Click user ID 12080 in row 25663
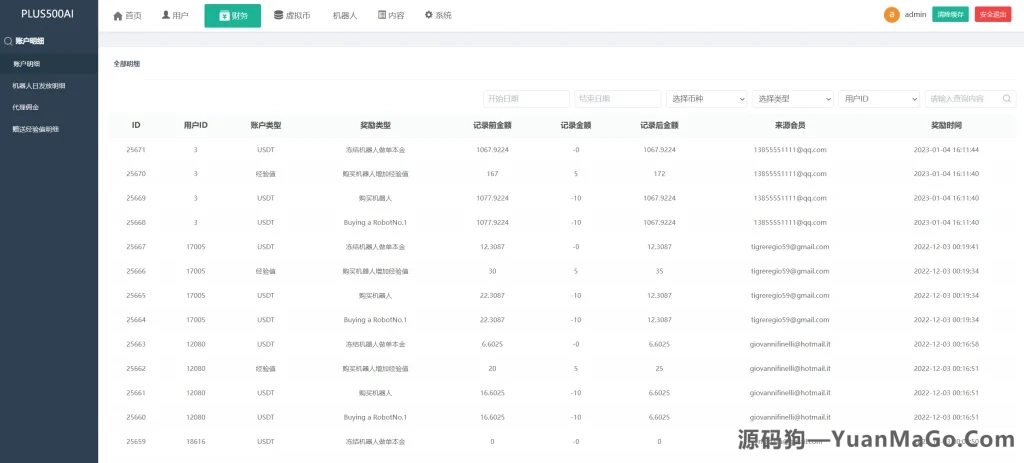This screenshot has height=463, width=1024. 196,344
